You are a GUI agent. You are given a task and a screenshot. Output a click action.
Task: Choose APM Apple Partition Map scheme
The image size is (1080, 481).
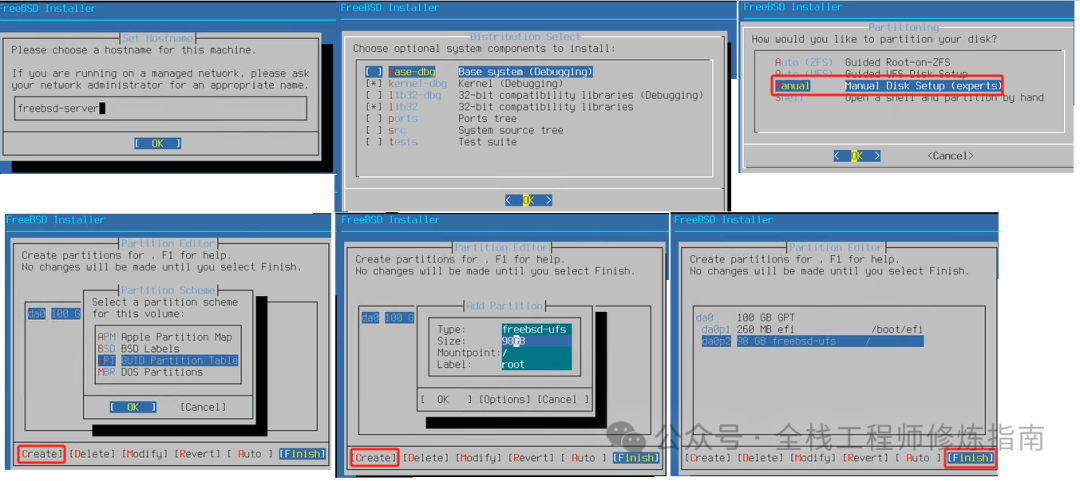pos(164,337)
